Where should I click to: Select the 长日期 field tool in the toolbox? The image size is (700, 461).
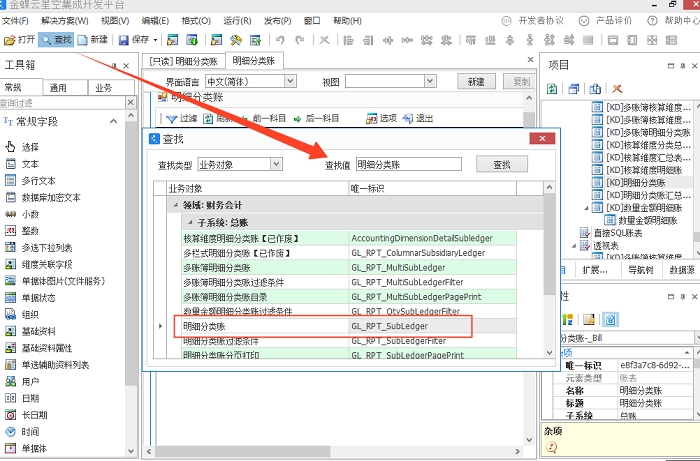(33, 414)
